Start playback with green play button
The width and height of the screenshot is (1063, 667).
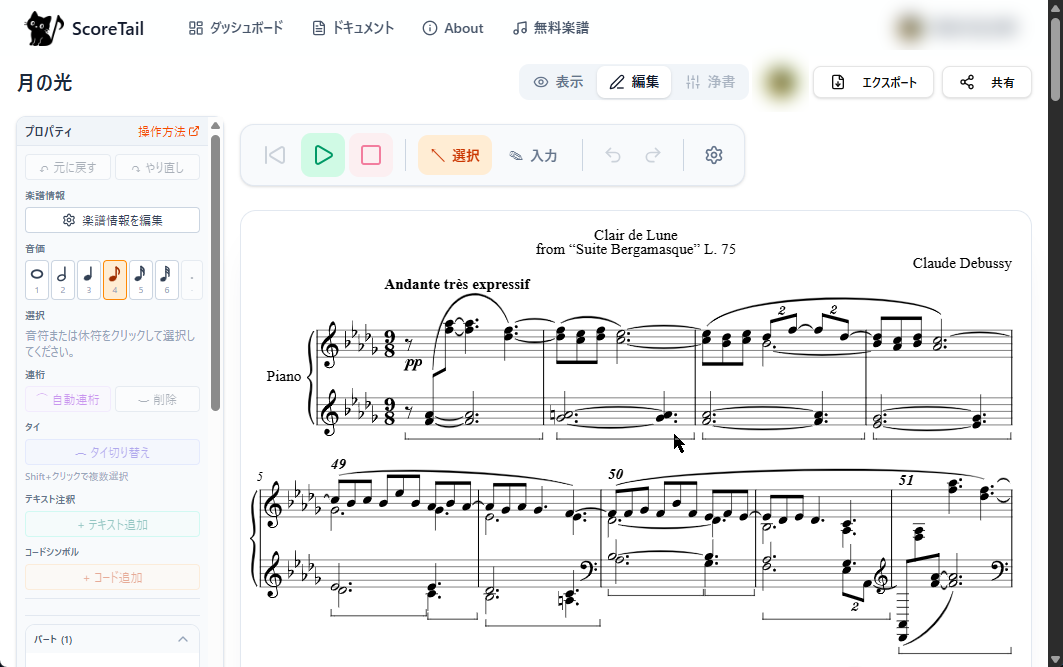(x=323, y=155)
